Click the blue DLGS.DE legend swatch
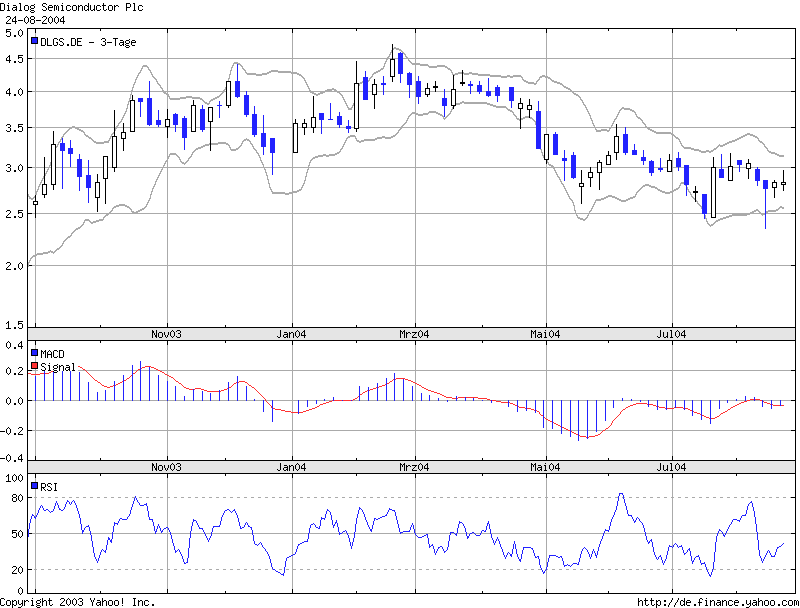 point(35,42)
